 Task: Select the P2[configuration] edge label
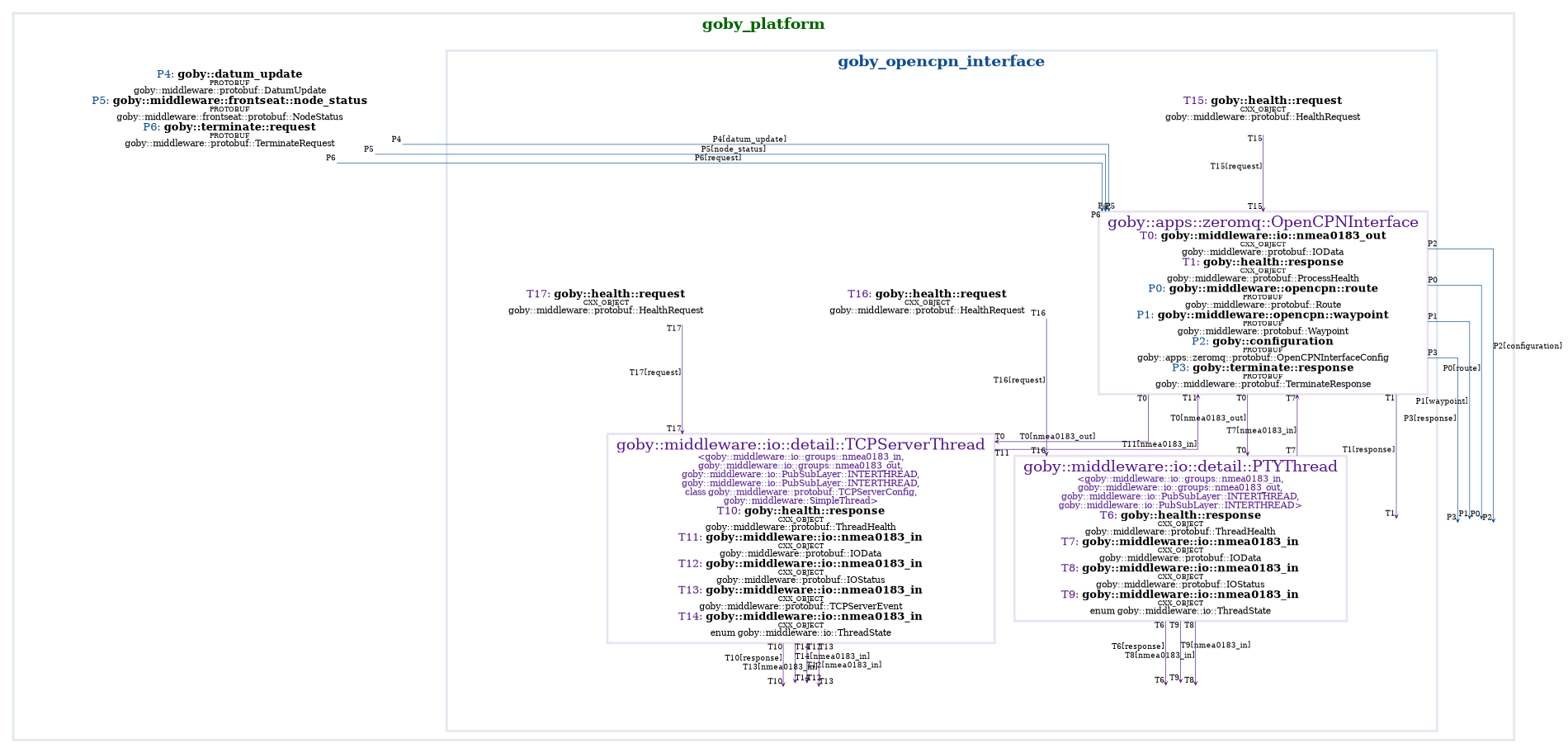[1528, 345]
